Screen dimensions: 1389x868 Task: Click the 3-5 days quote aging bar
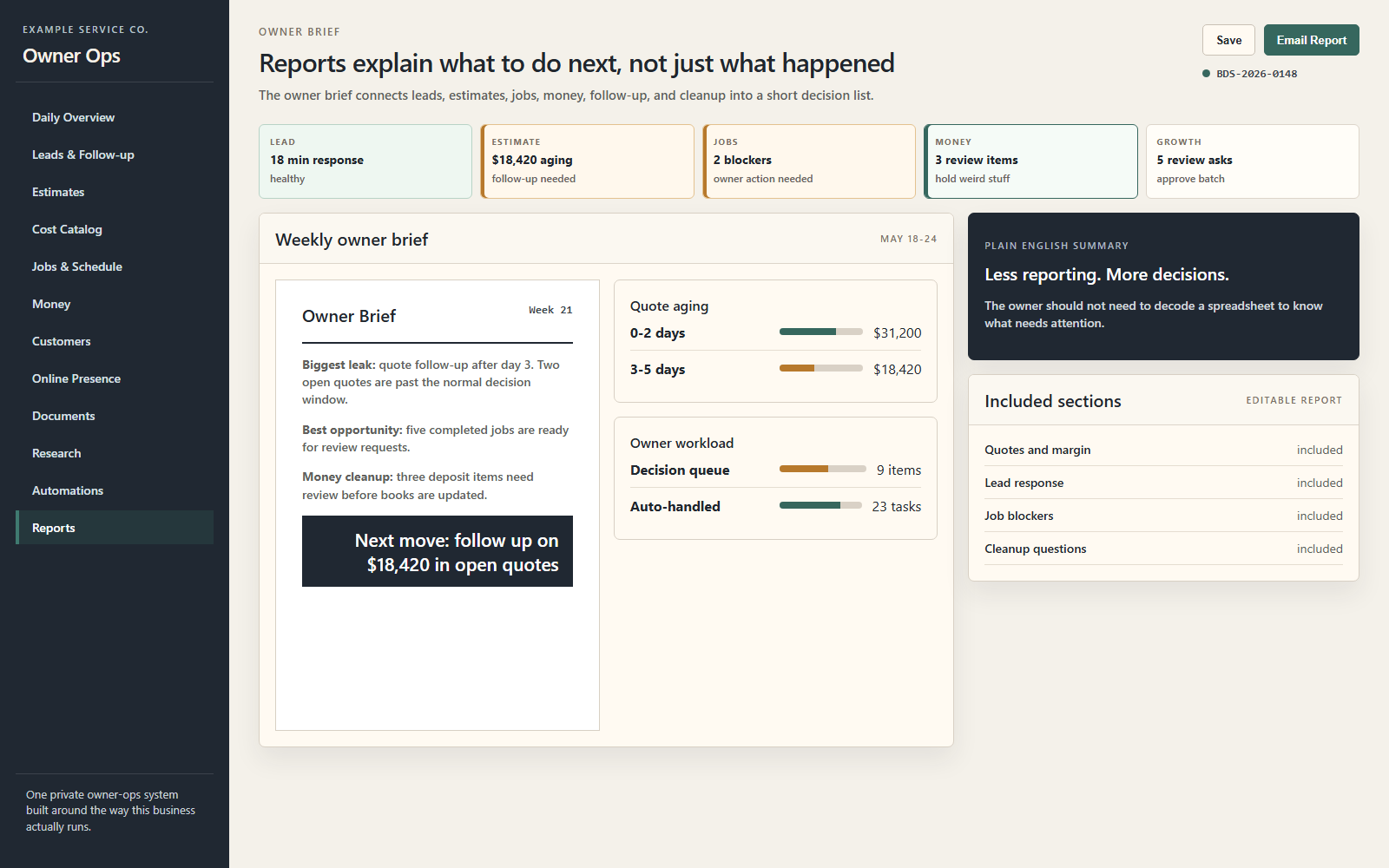pos(820,368)
